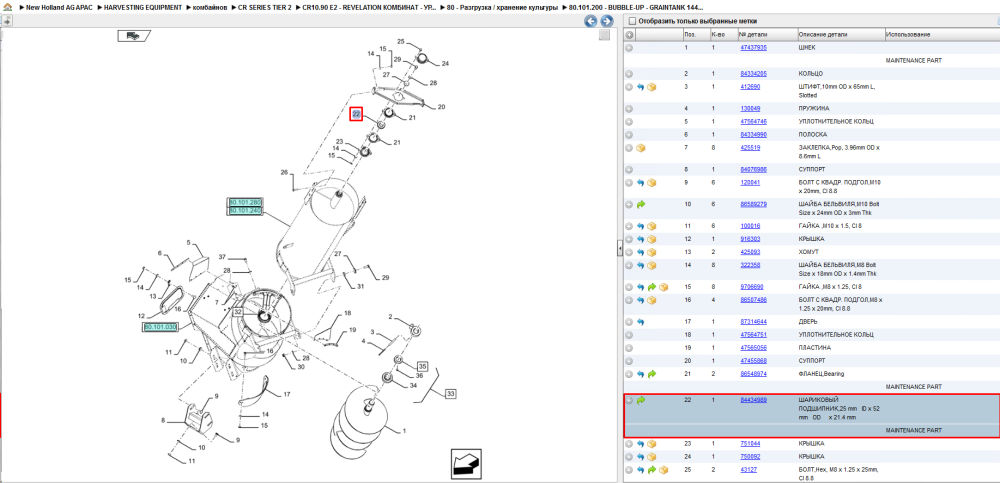Viewport: 1000px width, 483px height.
Task: Open part number link 84076986
Action: click(753, 170)
